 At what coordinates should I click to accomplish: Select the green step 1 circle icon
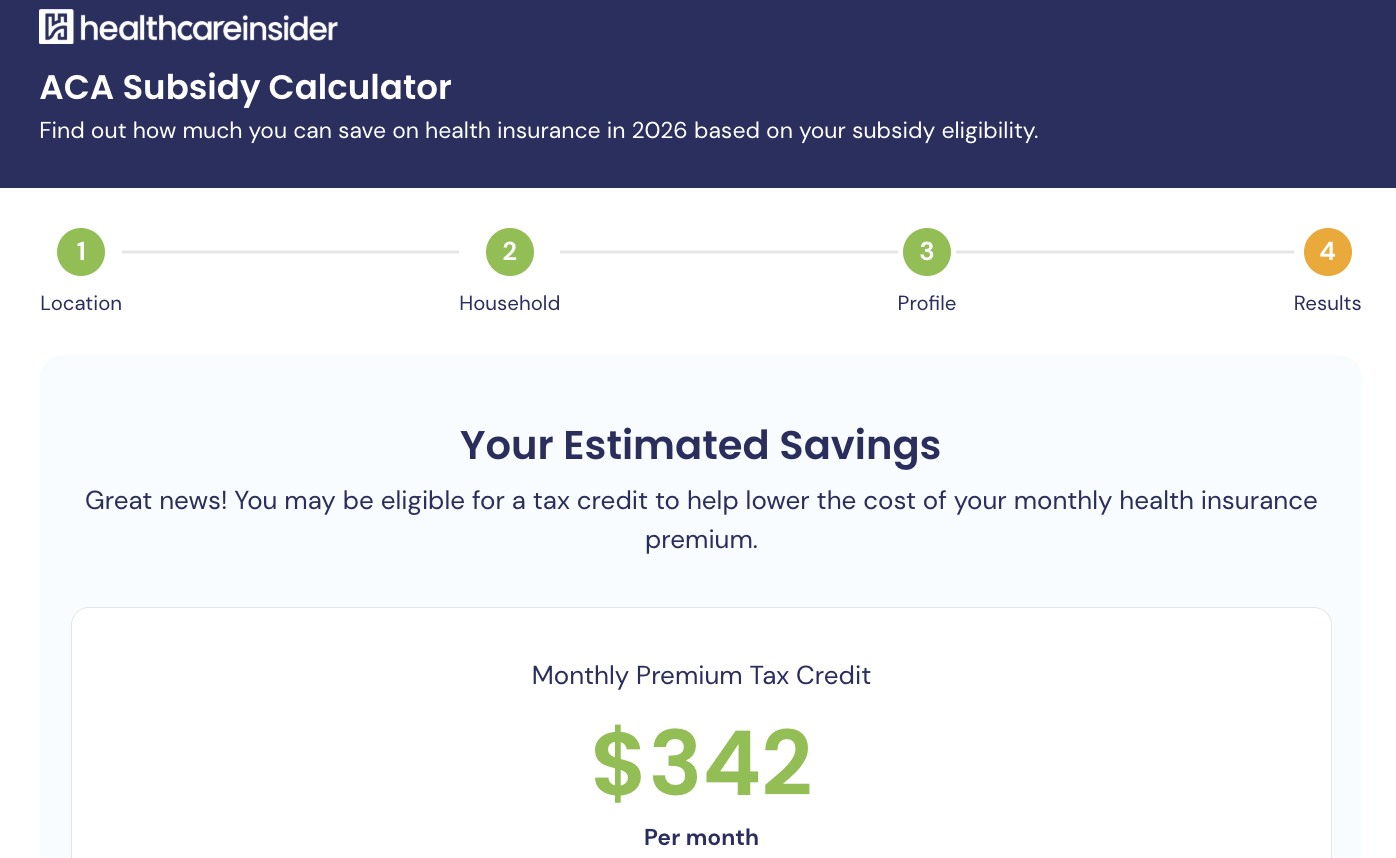point(81,252)
